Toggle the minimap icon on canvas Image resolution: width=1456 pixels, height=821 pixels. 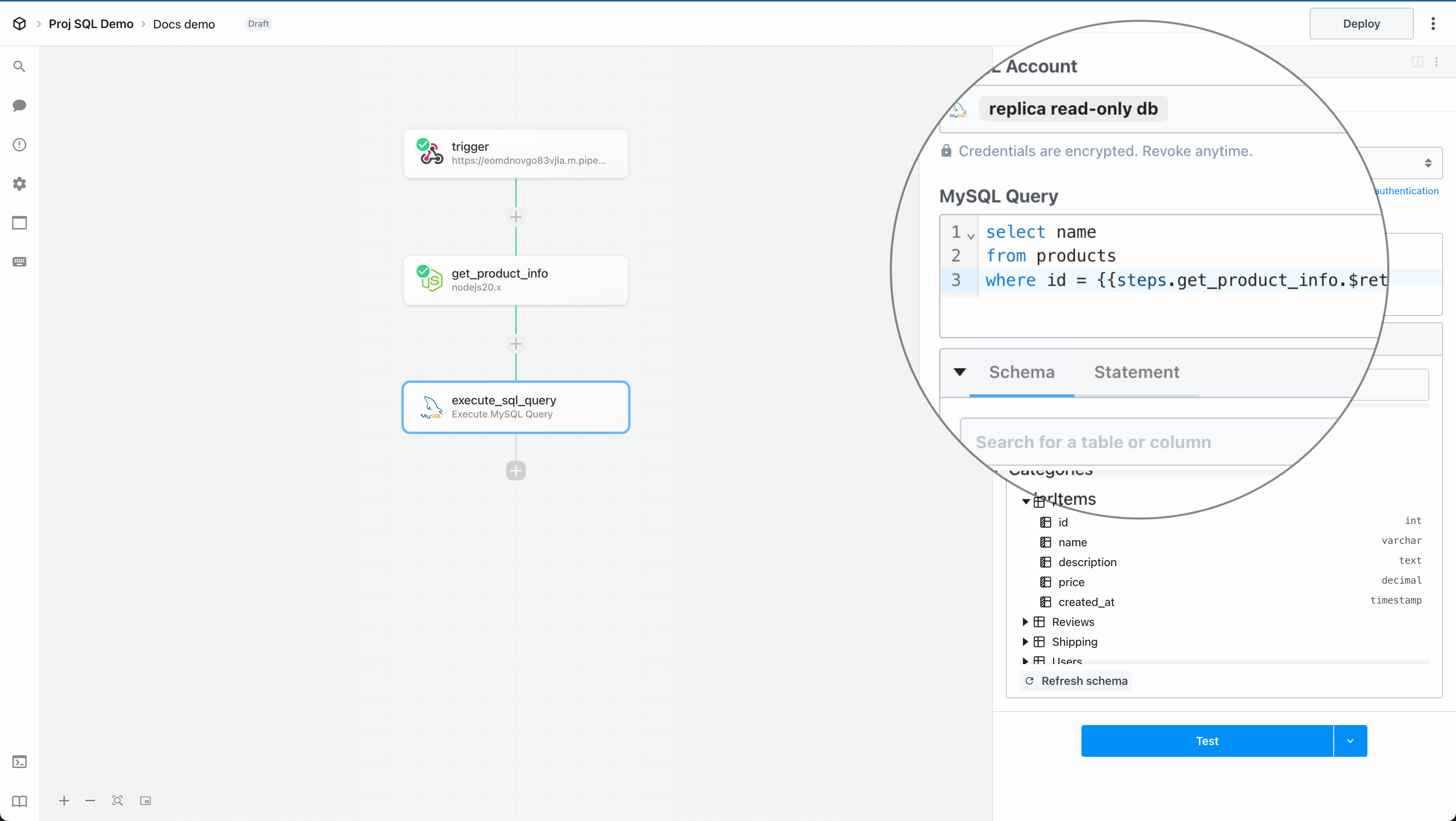[x=145, y=801]
